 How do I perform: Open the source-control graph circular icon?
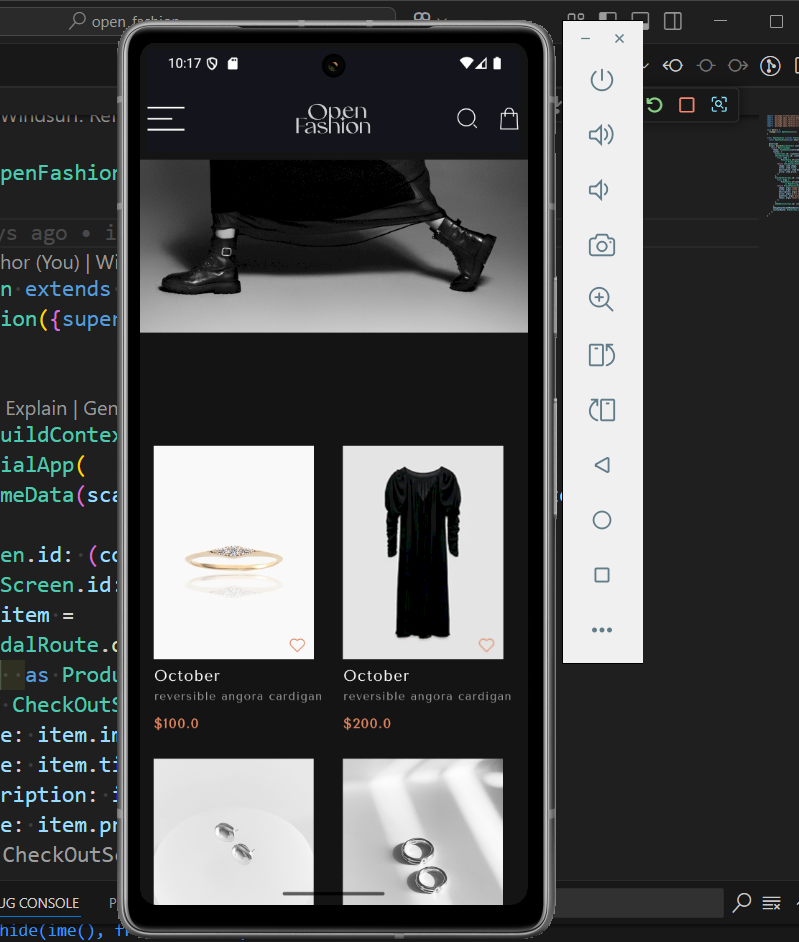[770, 65]
